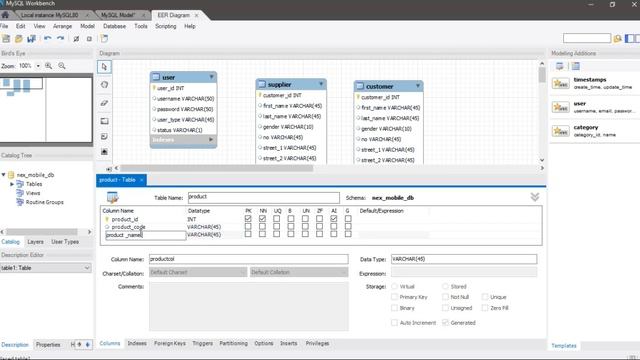Expand the Tables tree node
Screen dimensions: 640x360
[12, 184]
